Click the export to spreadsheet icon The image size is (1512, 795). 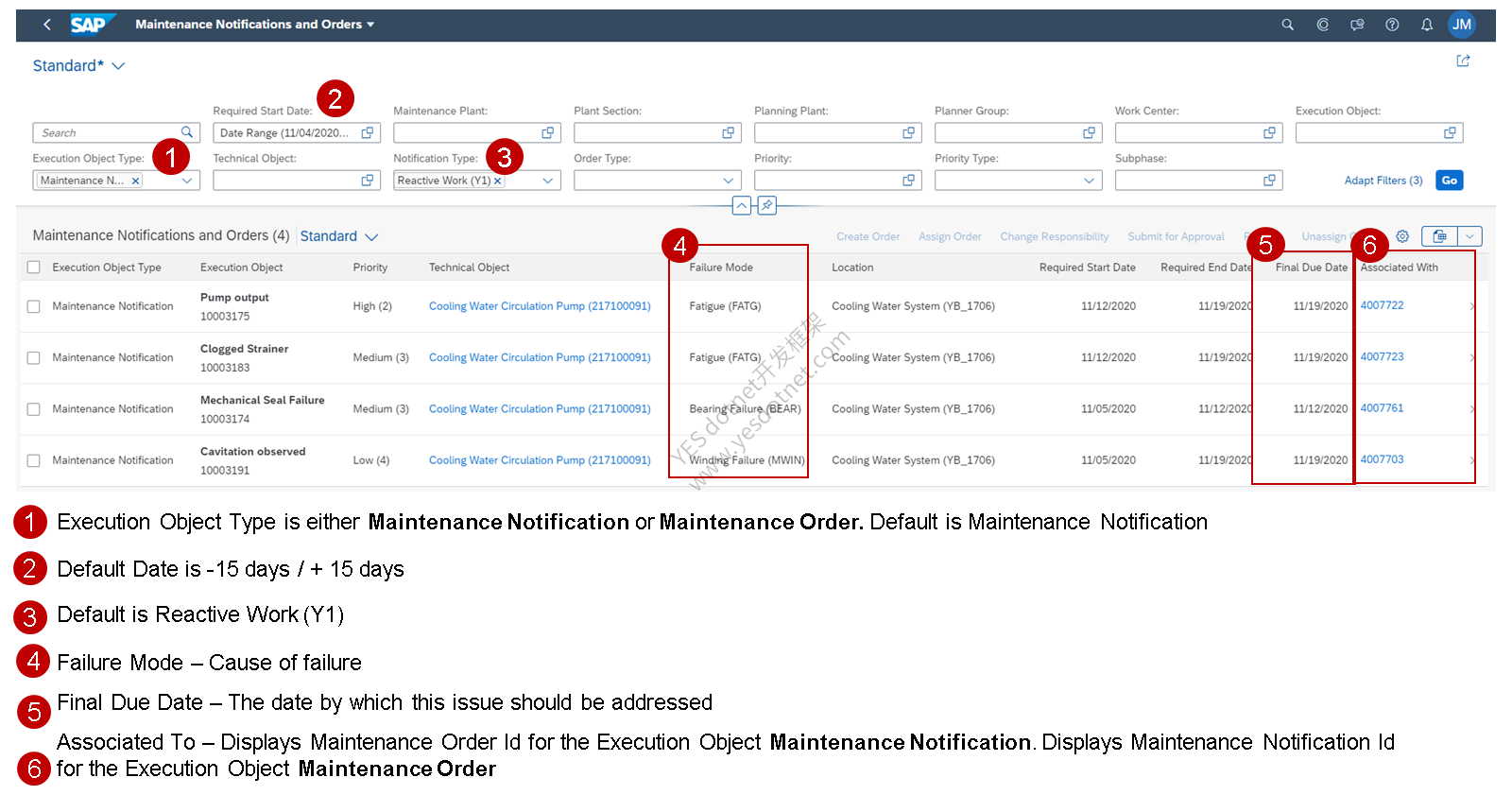[1439, 236]
